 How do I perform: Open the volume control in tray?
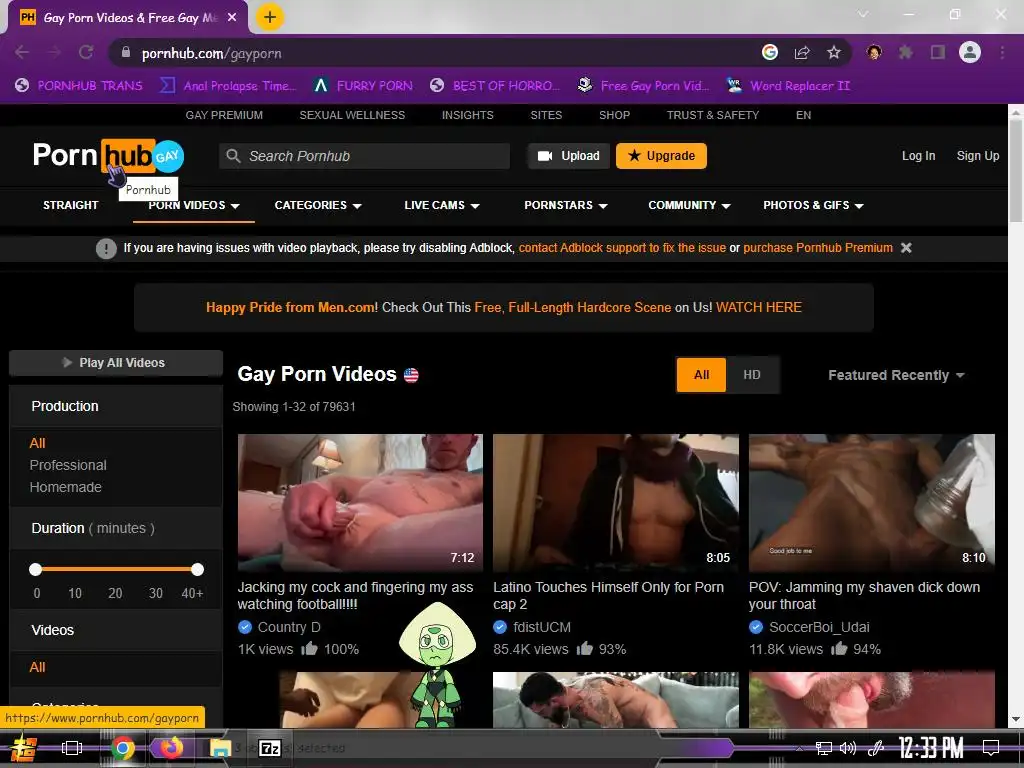[x=847, y=748]
